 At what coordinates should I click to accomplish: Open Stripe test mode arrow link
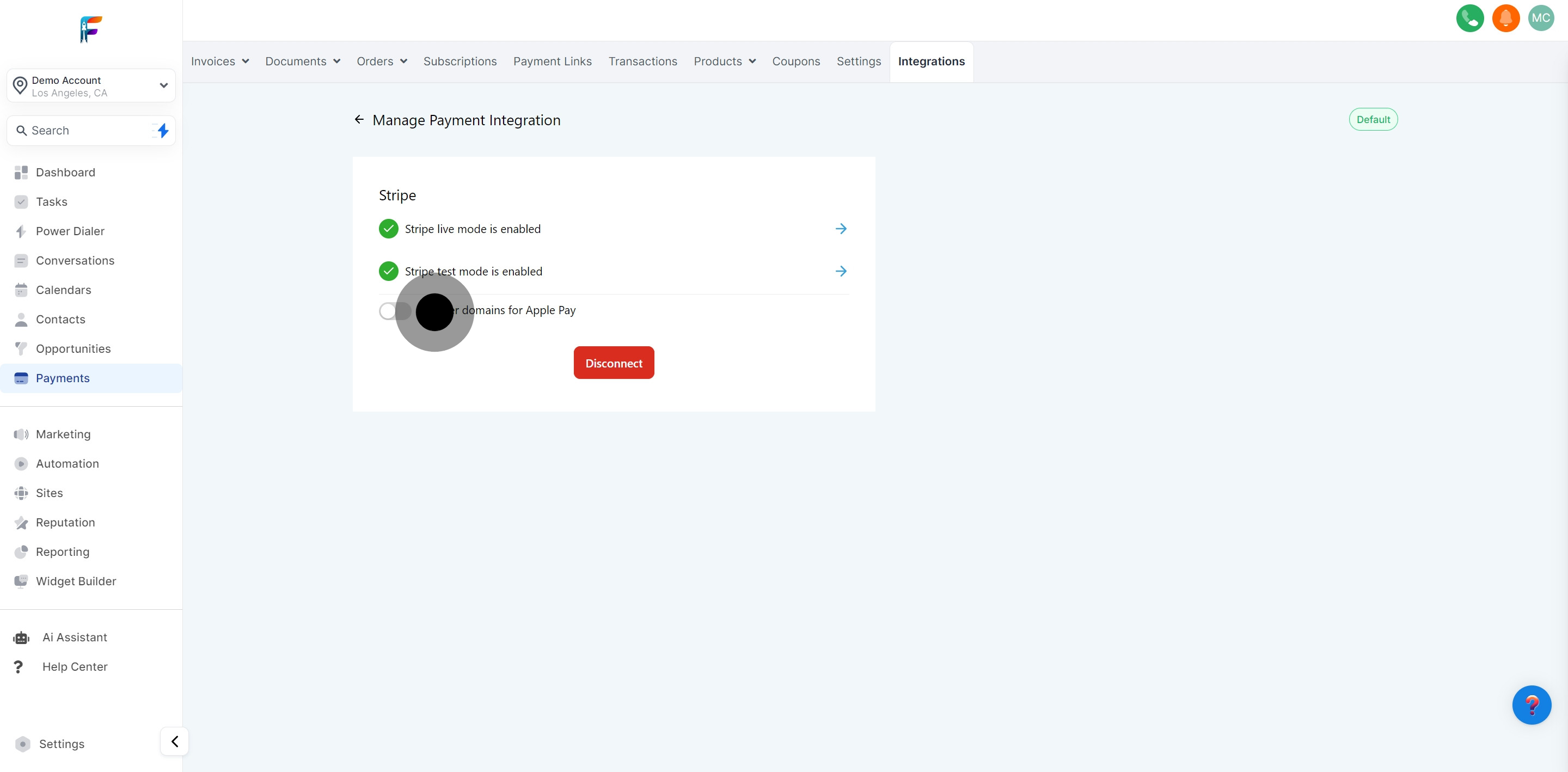[x=841, y=272]
